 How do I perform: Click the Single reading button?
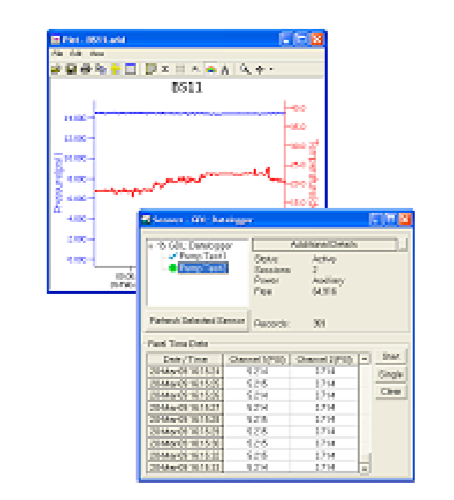pos(391,374)
